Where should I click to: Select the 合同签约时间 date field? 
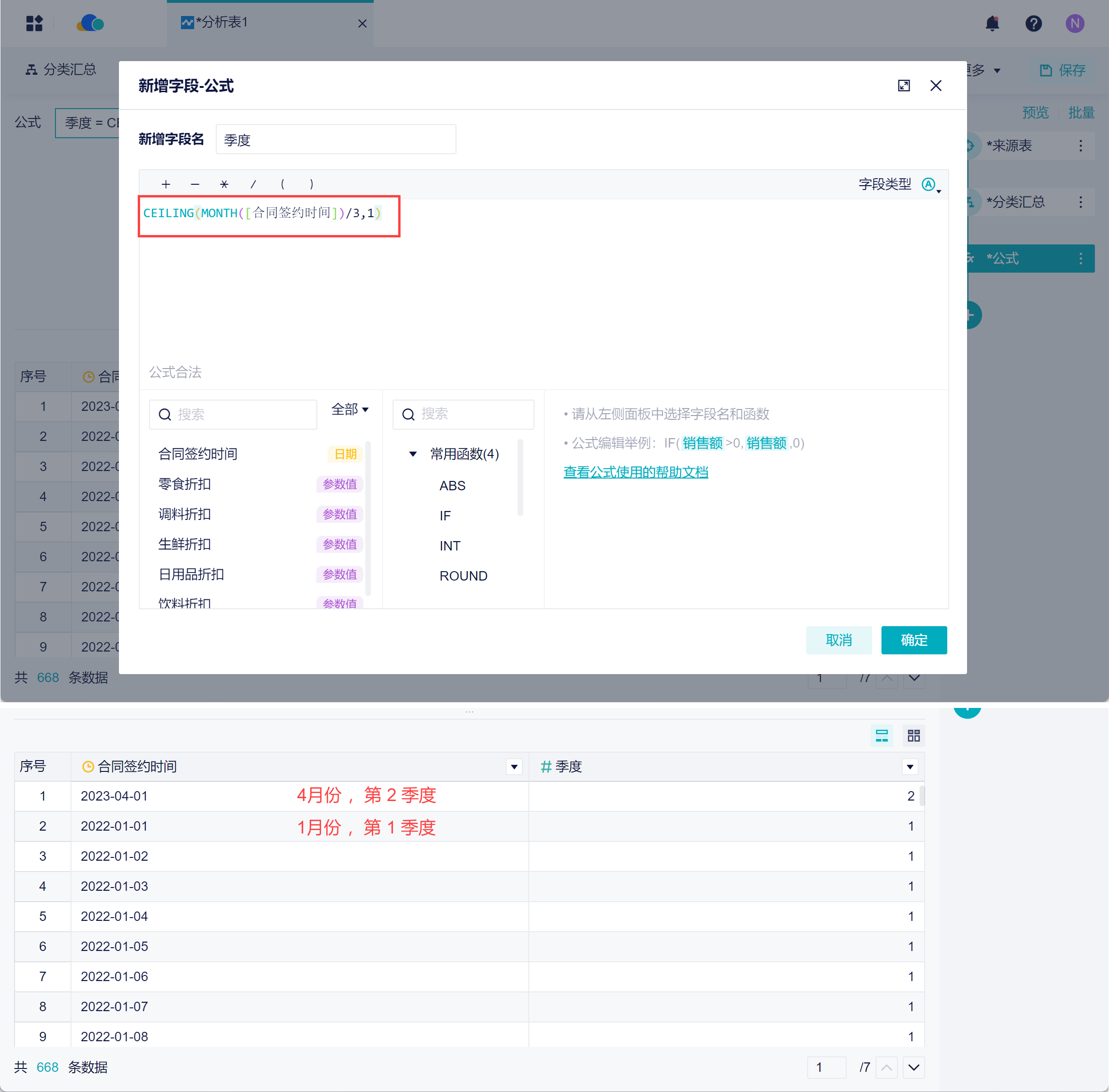(198, 454)
